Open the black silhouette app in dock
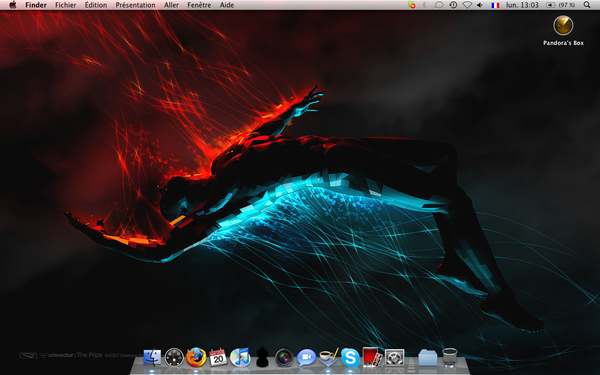The image size is (600, 375). click(x=262, y=357)
